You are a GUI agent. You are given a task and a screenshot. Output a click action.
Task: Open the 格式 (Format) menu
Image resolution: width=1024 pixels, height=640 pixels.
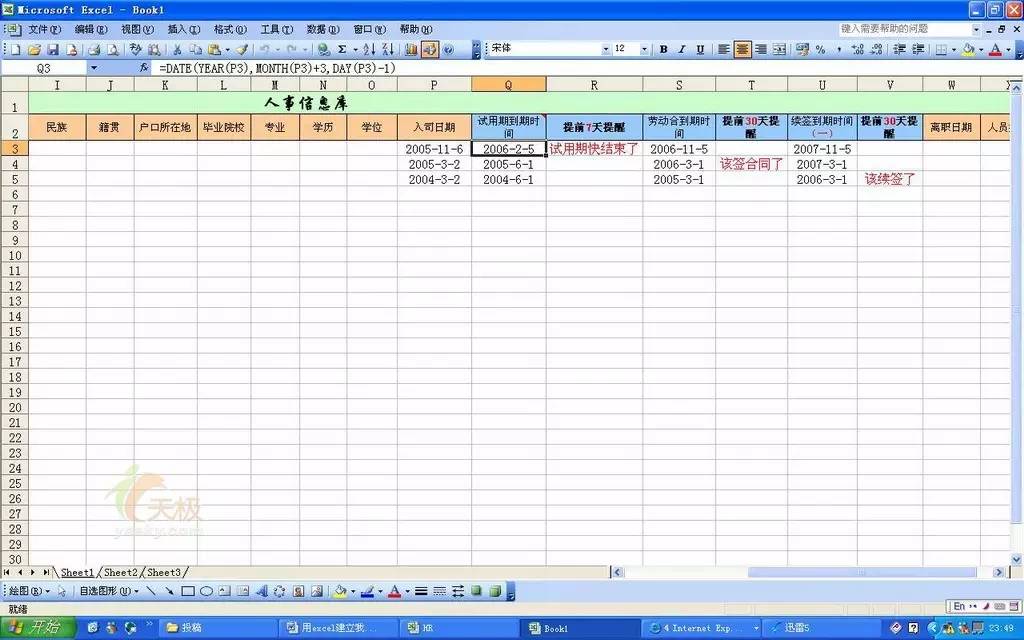point(229,30)
